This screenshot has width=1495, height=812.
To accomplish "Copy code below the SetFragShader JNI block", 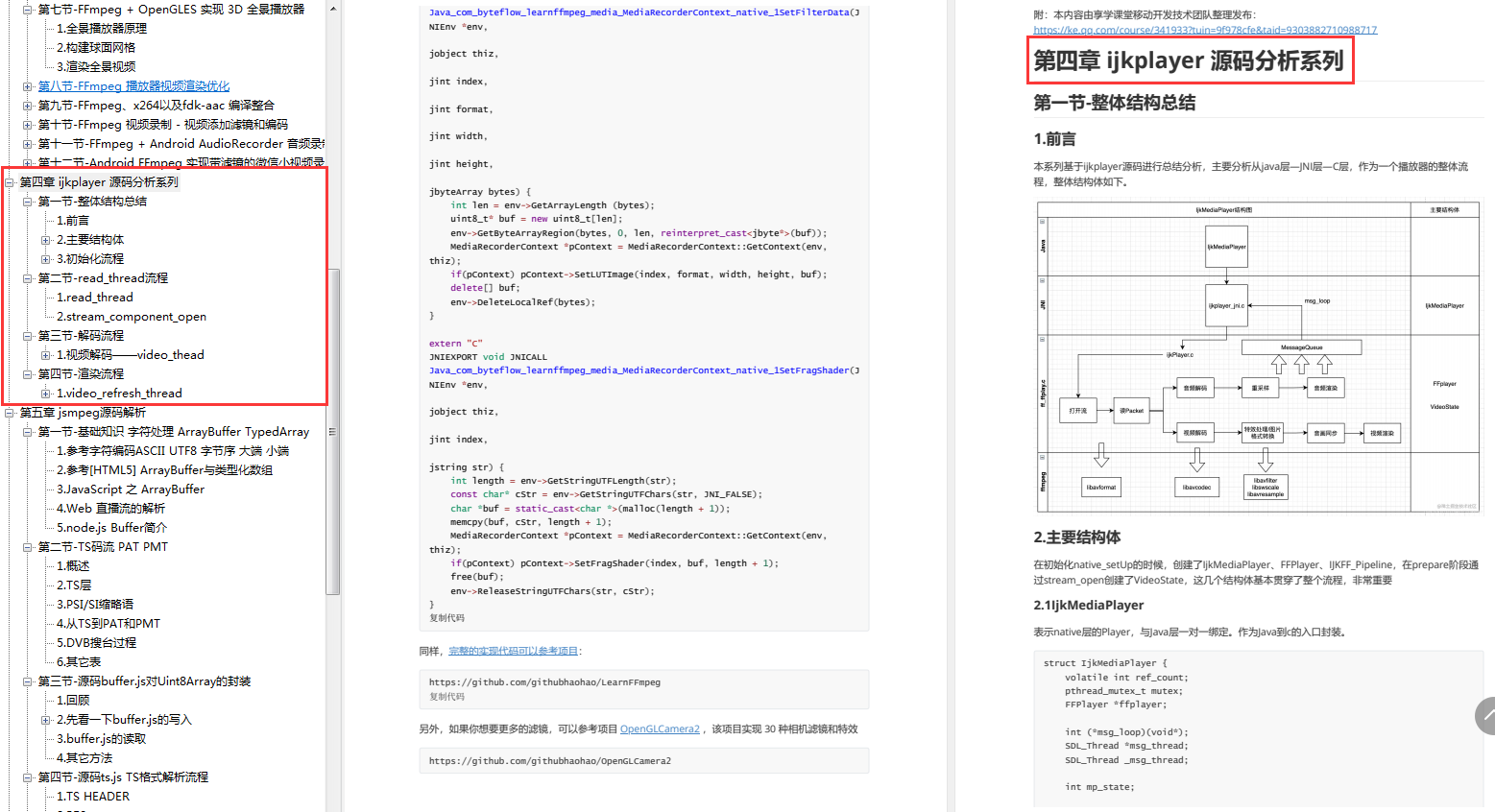I will click(x=446, y=618).
